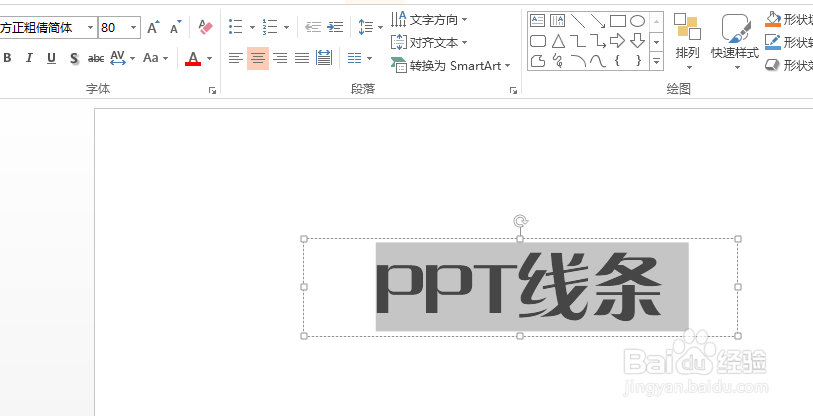Click the shape effects icon
813x416 pixels.
coord(773,65)
